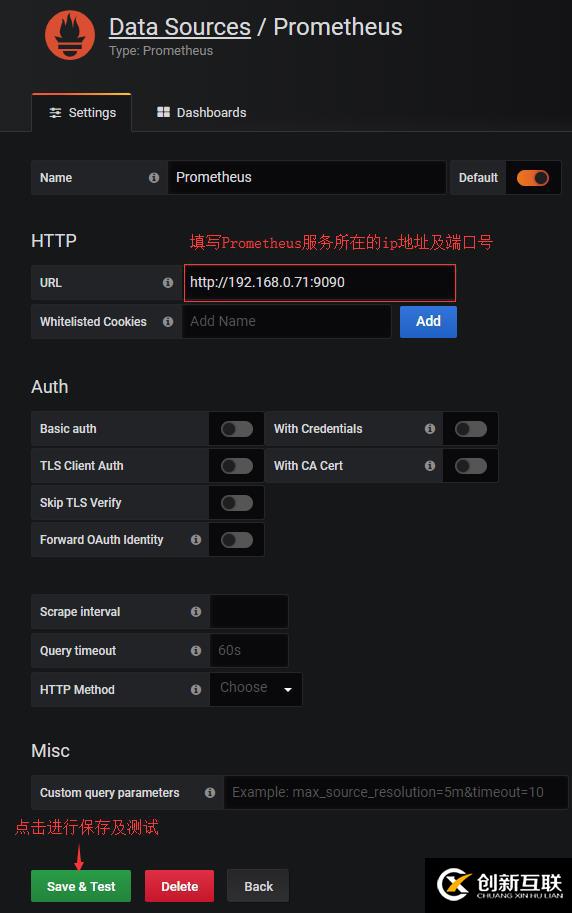
Task: Enable the Forward OAuth Identity toggle
Action: tap(236, 540)
